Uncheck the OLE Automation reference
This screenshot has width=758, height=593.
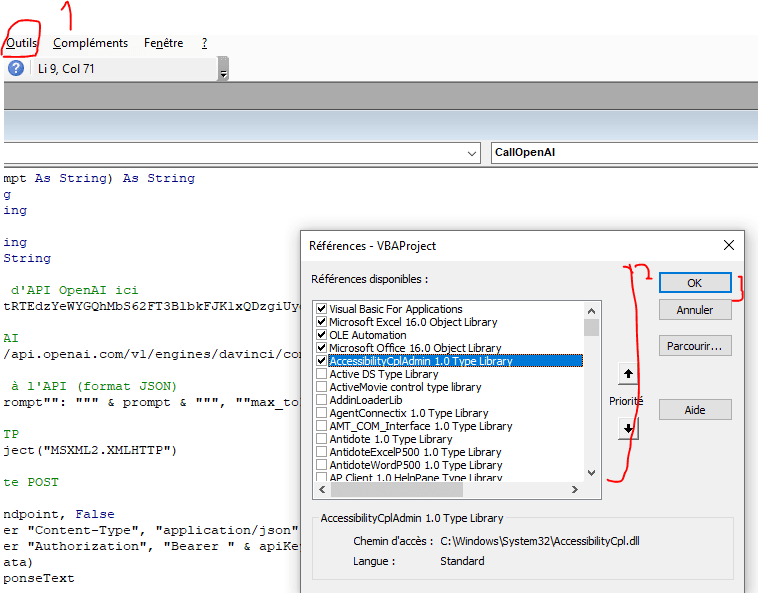321,335
